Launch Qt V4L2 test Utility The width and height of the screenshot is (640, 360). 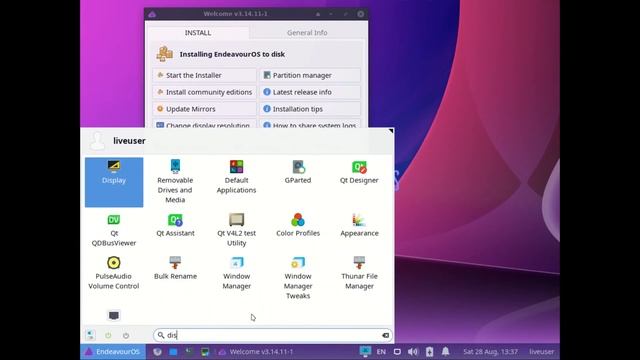click(236, 230)
